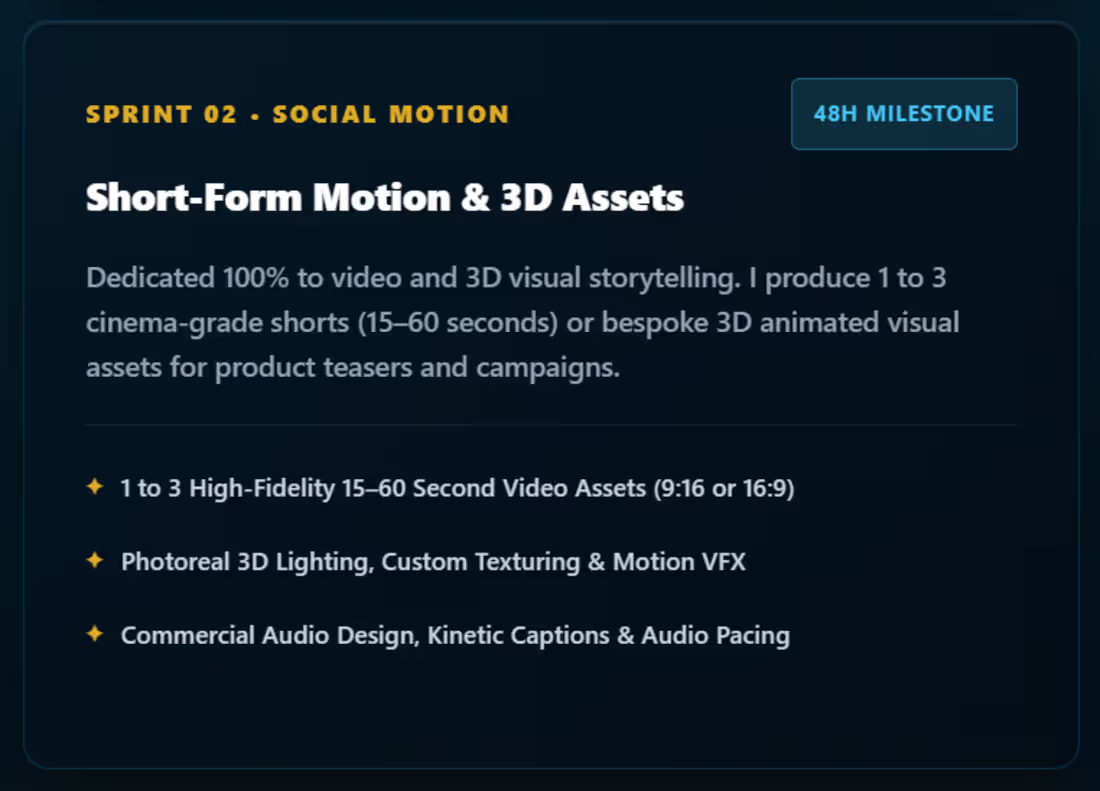The width and height of the screenshot is (1100, 791).
Task: Select 'Photoreal 3D Lighting, Custom Texturing & Motion VFX'
Action: point(433,562)
